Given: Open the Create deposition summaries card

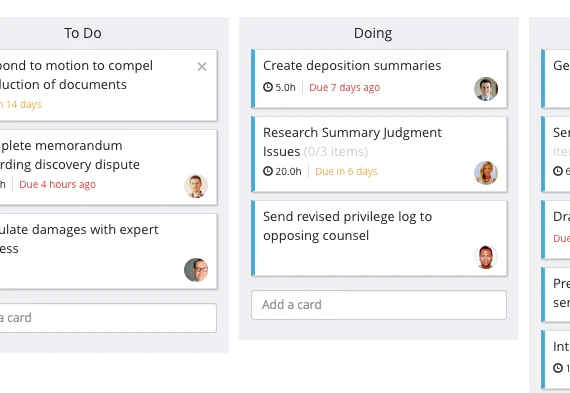Looking at the screenshot, I should click(x=379, y=79).
